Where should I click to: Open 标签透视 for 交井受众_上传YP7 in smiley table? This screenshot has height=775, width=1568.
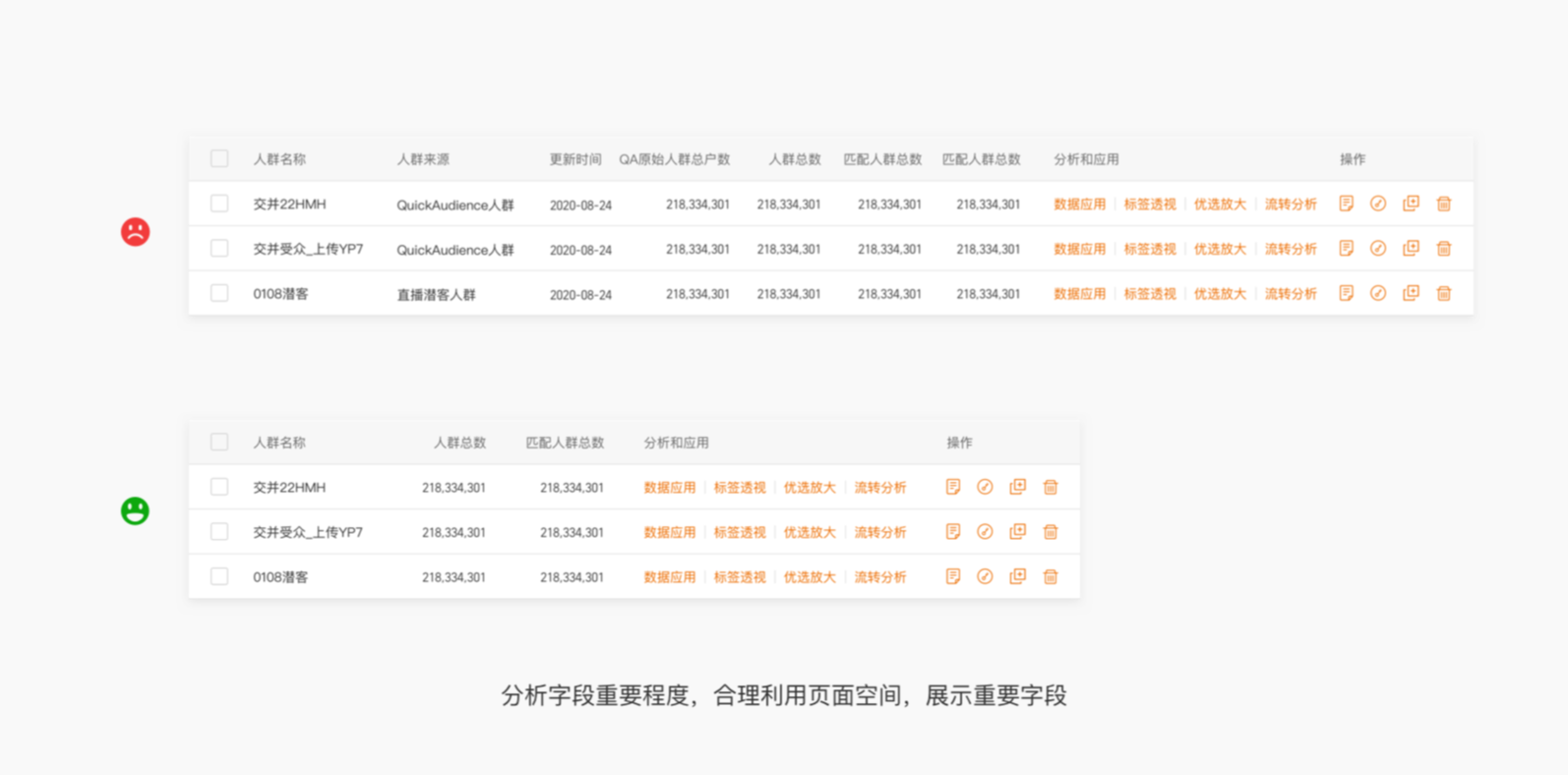point(740,533)
